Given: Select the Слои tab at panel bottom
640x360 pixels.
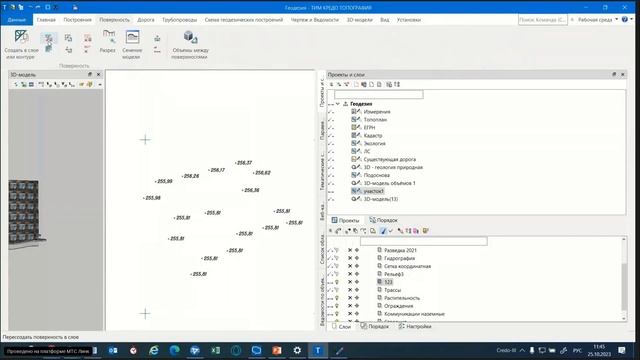Looking at the screenshot, I should coord(341,327).
